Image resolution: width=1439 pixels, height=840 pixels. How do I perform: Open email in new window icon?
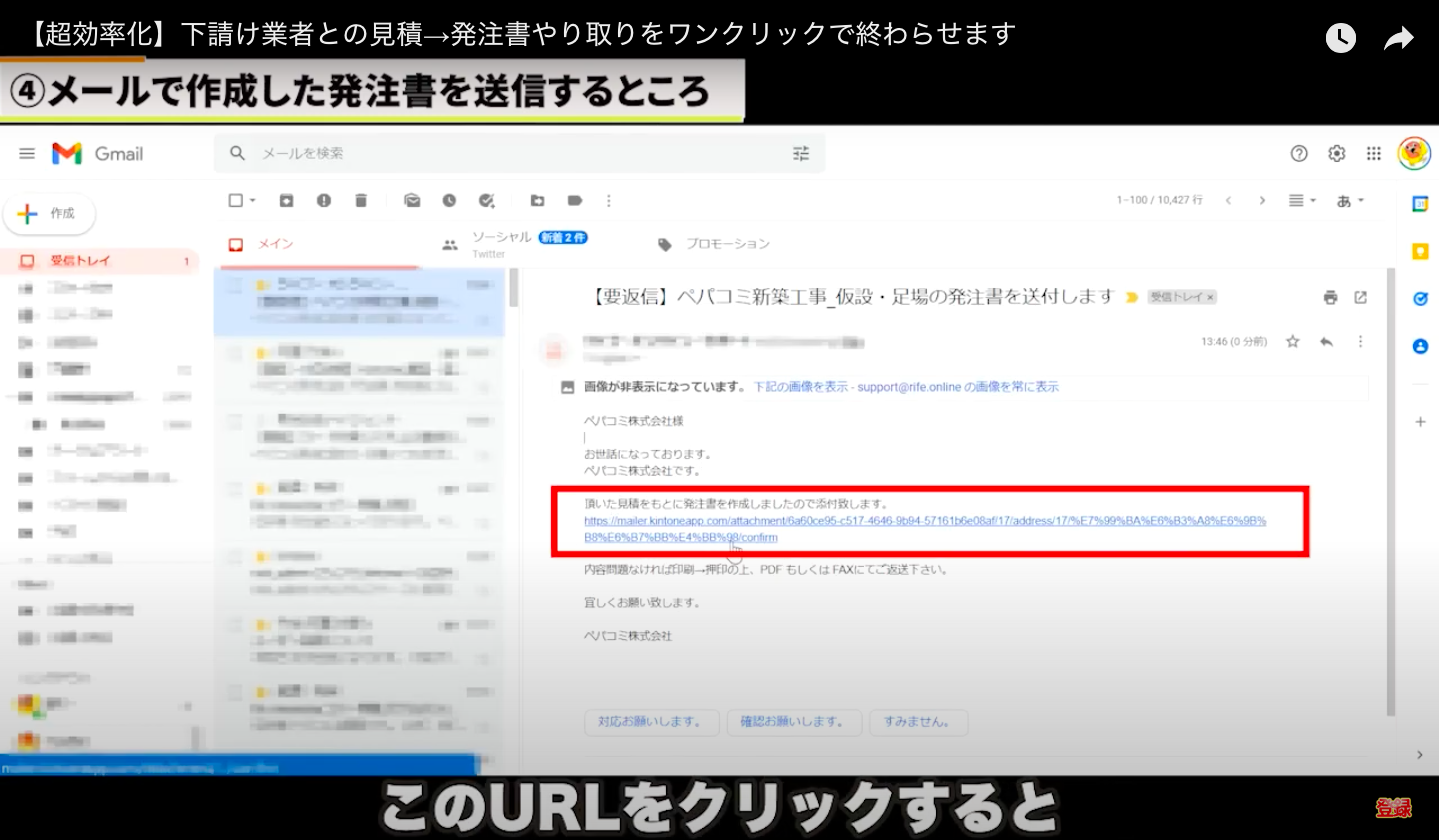pyautogui.click(x=1360, y=297)
